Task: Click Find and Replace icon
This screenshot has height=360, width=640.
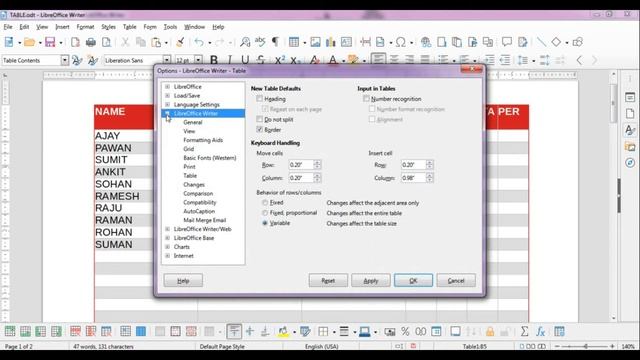Action: click(x=245, y=42)
